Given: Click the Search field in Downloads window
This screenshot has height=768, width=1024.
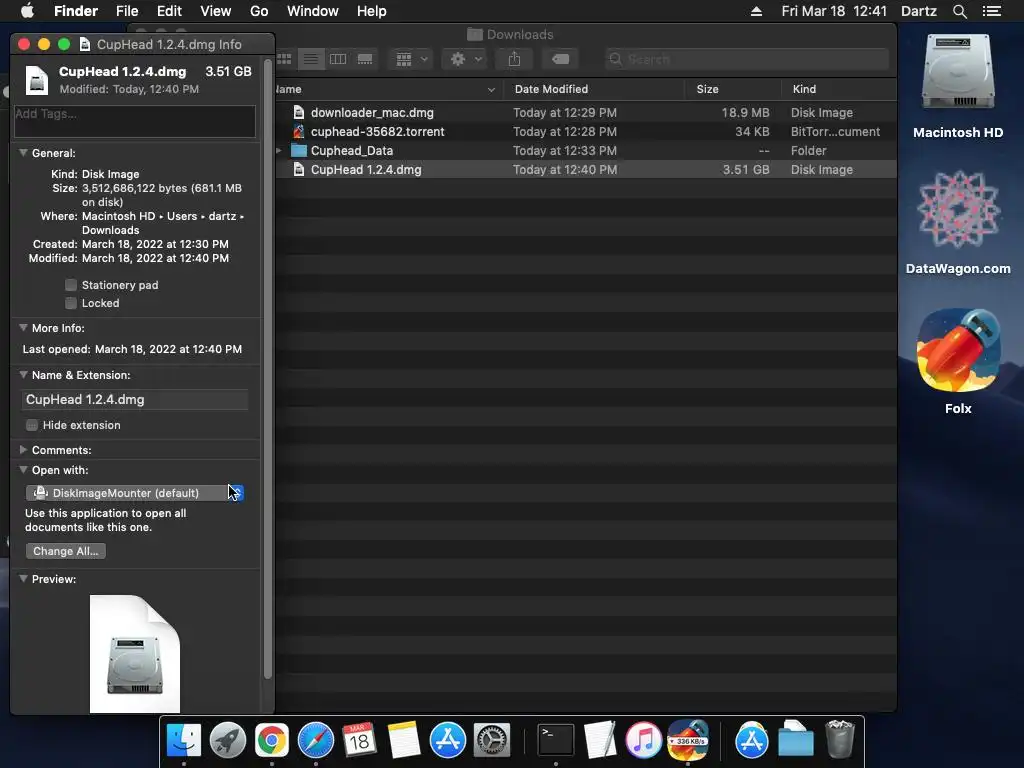Looking at the screenshot, I should (746, 59).
